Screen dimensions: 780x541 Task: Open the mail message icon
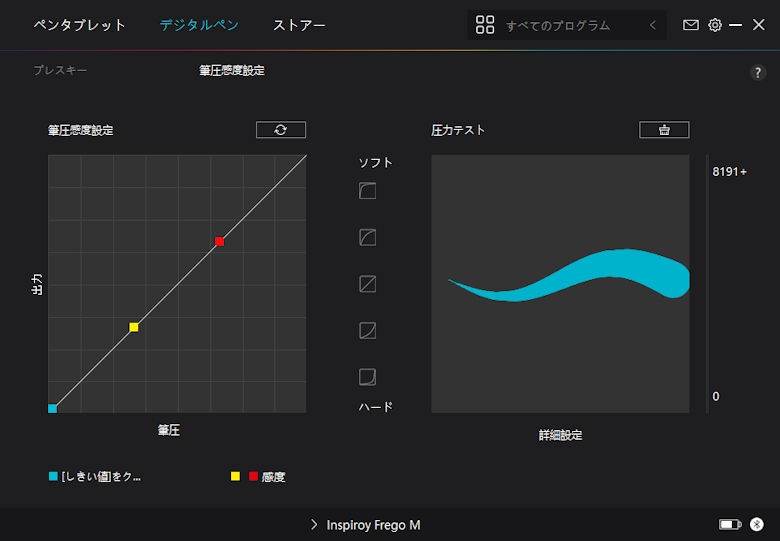[x=691, y=25]
